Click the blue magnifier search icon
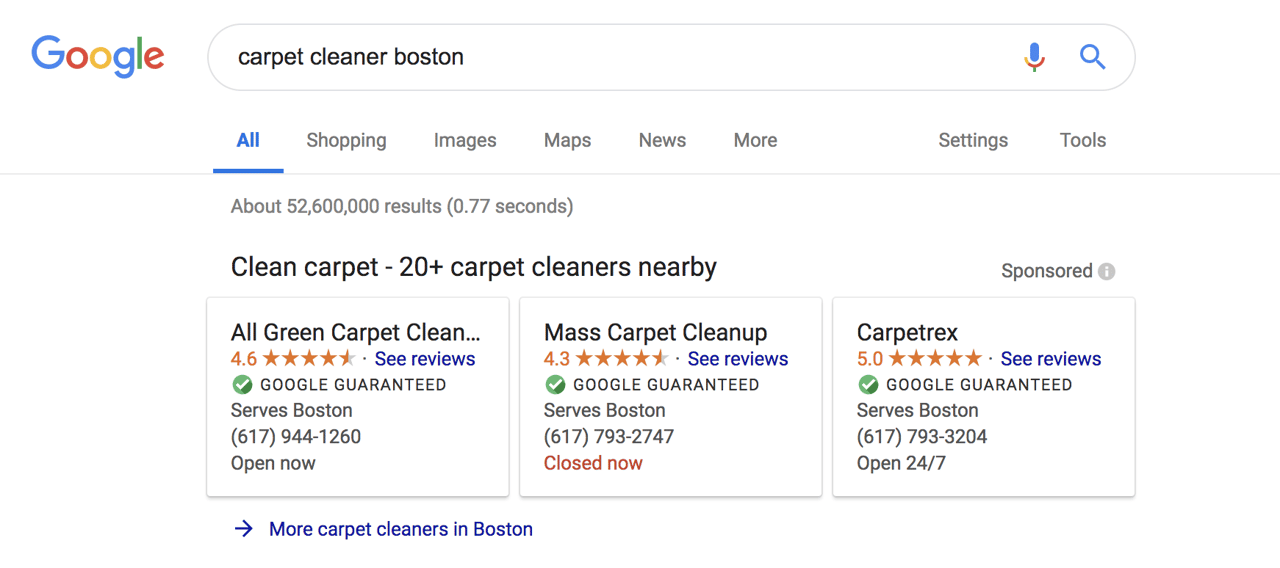Screen dimensions: 1280x568 (x=1092, y=57)
